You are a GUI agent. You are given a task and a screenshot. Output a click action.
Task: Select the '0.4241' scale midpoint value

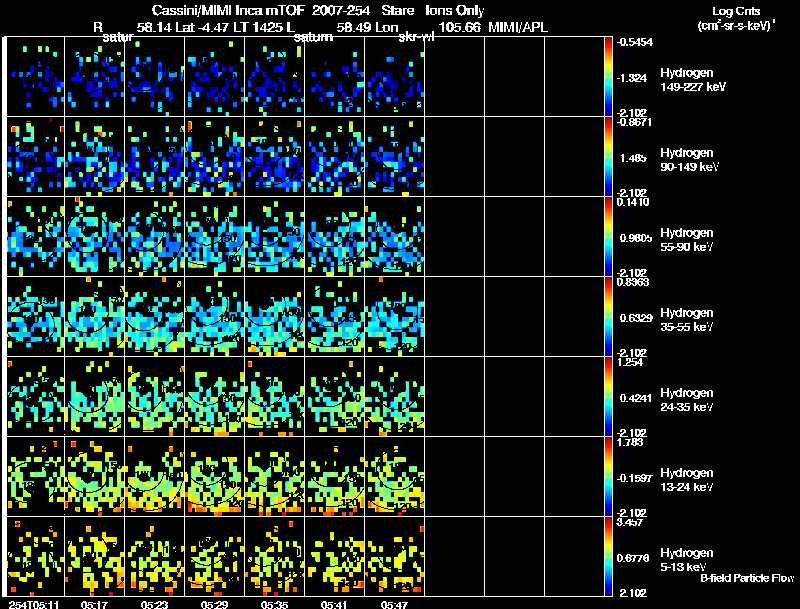pyautogui.click(x=636, y=398)
